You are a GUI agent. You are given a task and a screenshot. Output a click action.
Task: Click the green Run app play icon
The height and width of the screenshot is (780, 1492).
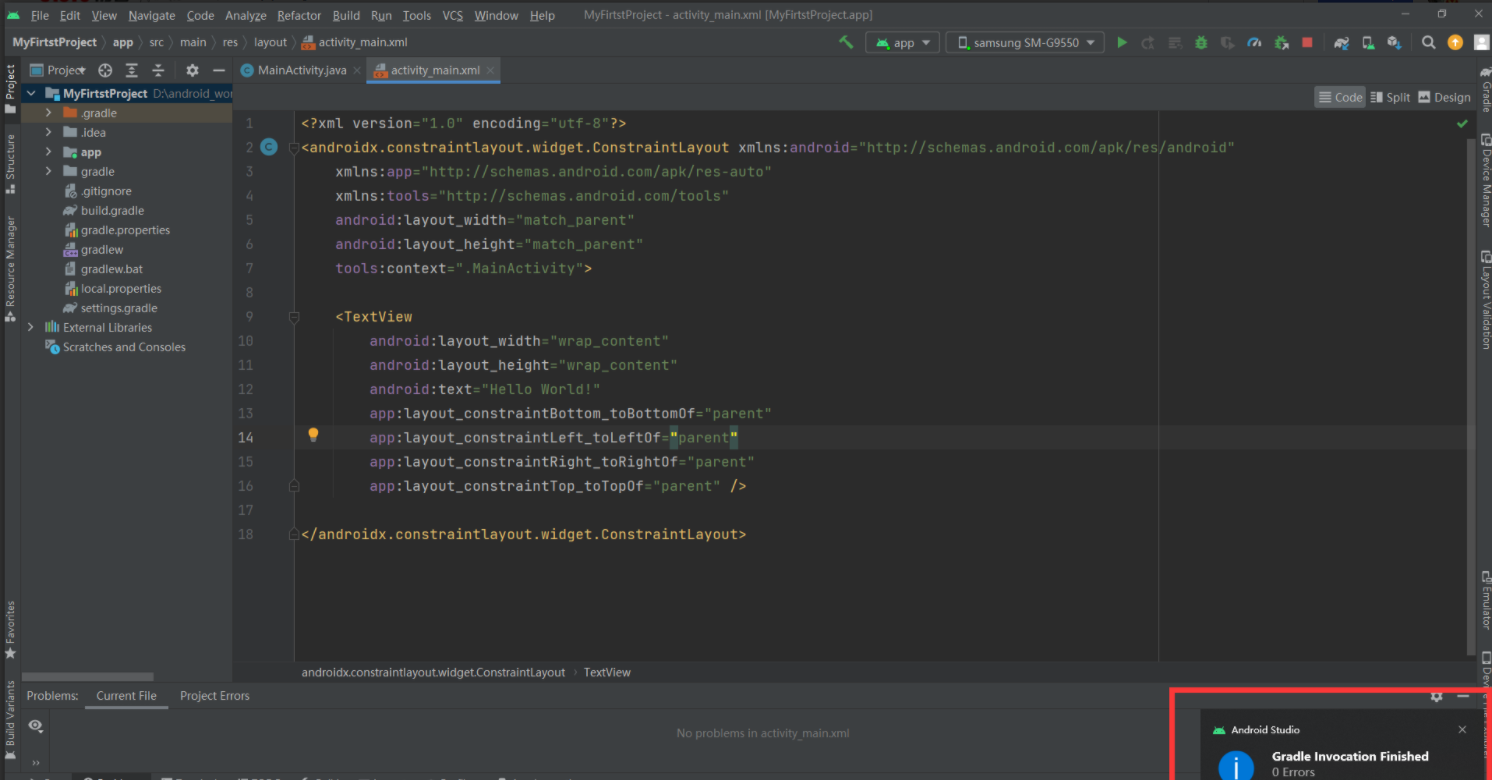(1121, 43)
